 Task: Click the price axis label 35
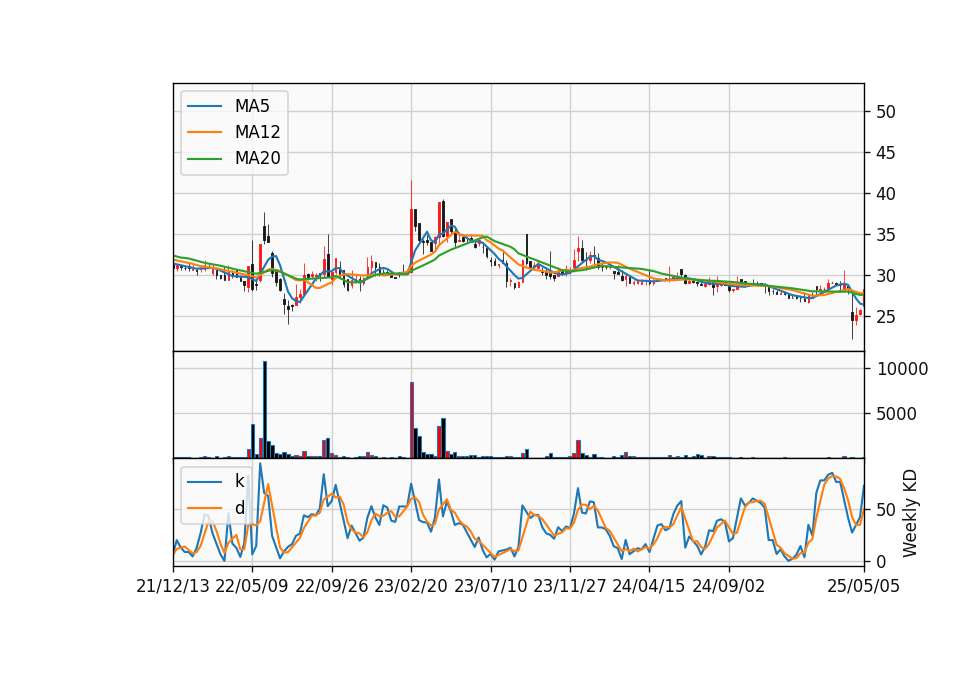click(885, 235)
